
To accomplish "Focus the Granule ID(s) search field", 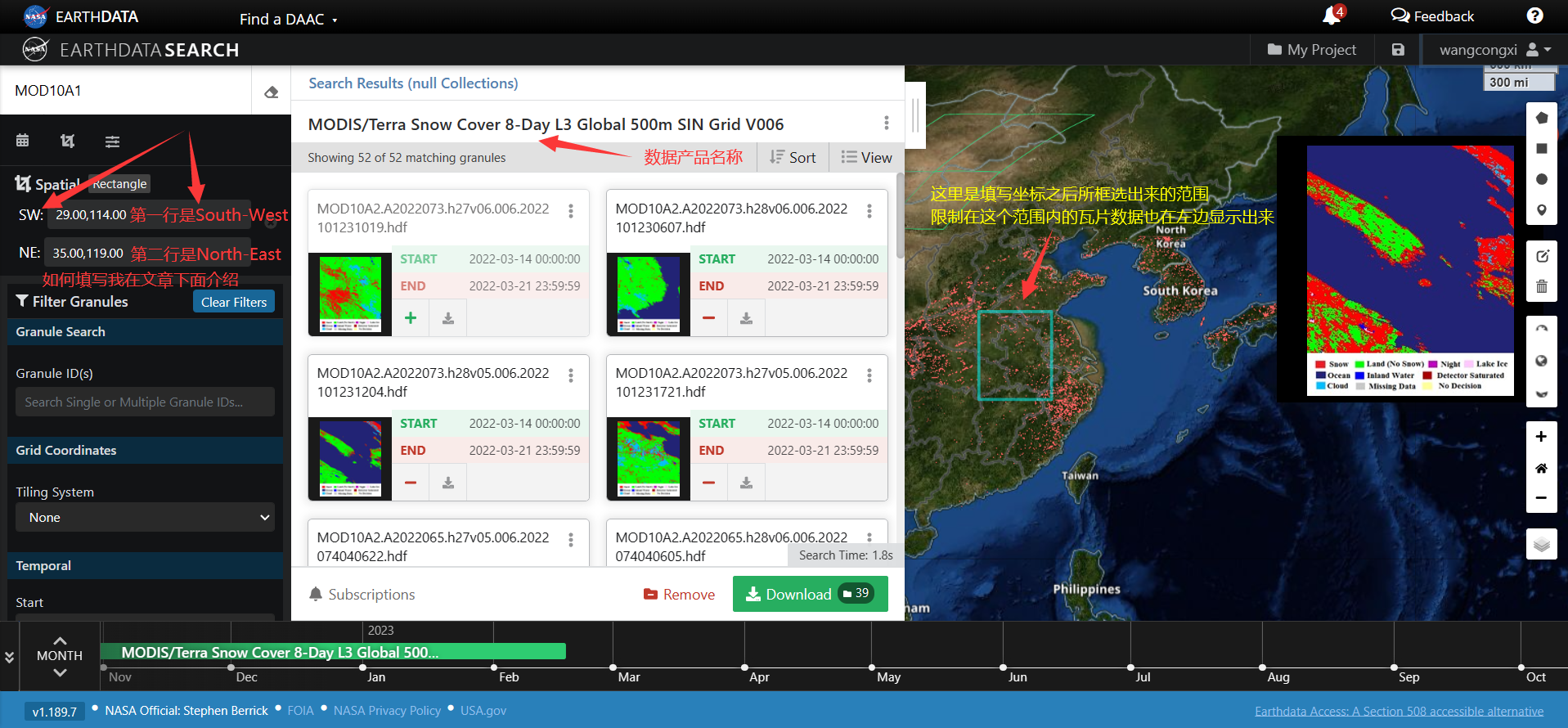I will pyautogui.click(x=145, y=402).
